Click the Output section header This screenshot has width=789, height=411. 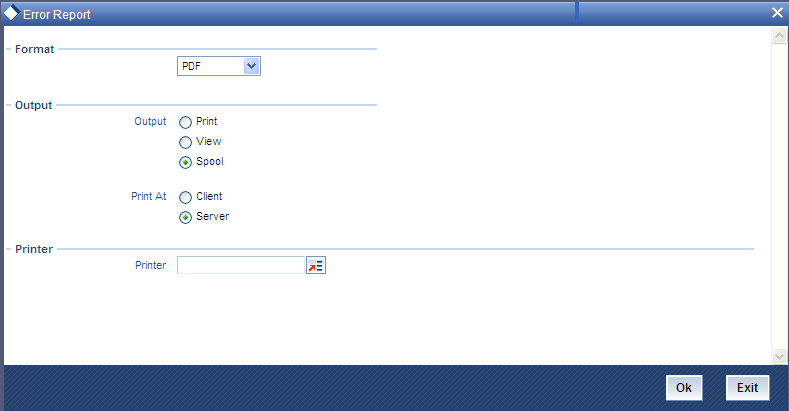33,105
